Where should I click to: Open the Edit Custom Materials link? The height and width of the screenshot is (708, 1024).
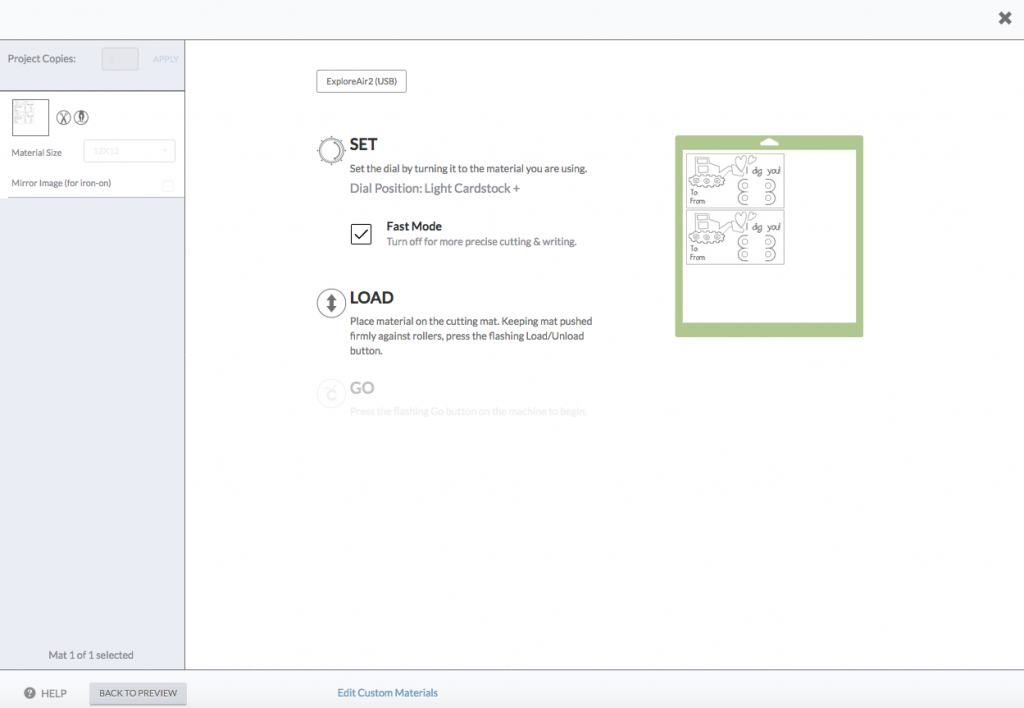click(x=387, y=693)
